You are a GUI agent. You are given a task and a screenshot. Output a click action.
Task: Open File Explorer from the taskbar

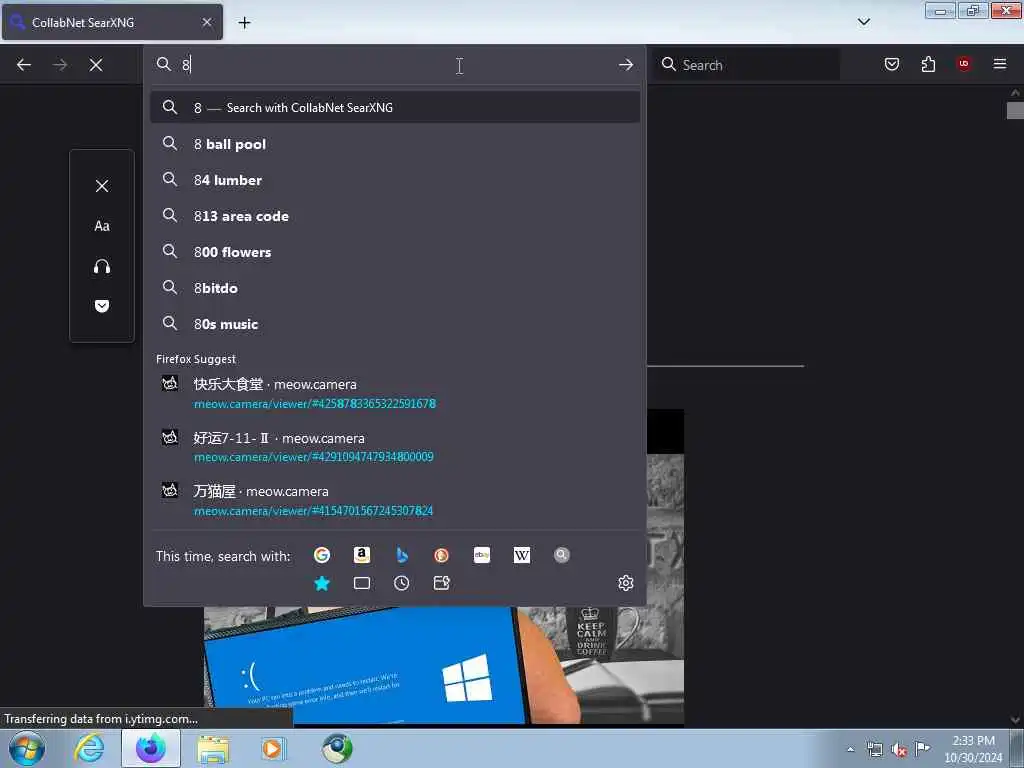click(213, 749)
